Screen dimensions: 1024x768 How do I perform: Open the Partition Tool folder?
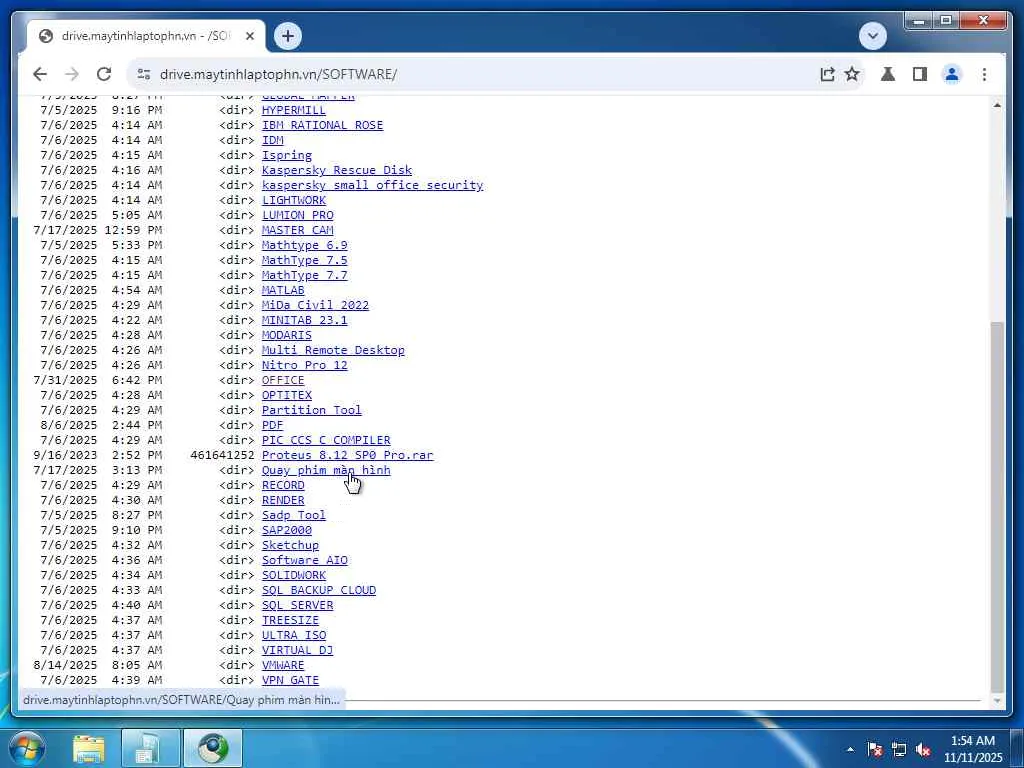[x=312, y=411]
